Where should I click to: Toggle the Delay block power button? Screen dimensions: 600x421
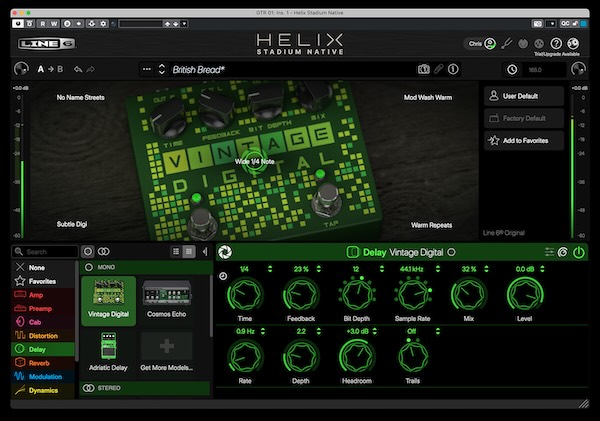tap(579, 252)
